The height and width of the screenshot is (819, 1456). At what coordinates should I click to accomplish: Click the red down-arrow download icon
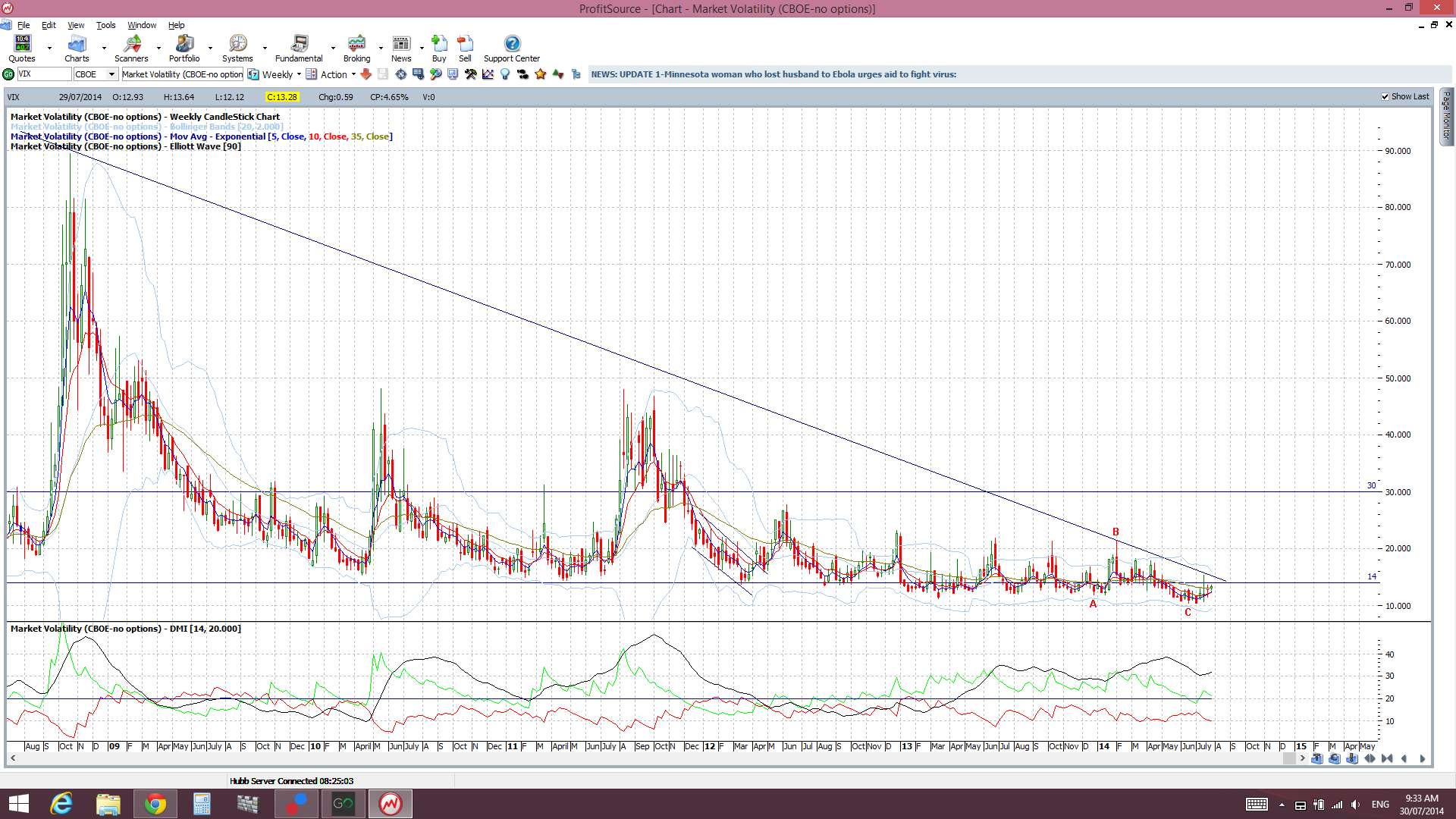pyautogui.click(x=366, y=74)
